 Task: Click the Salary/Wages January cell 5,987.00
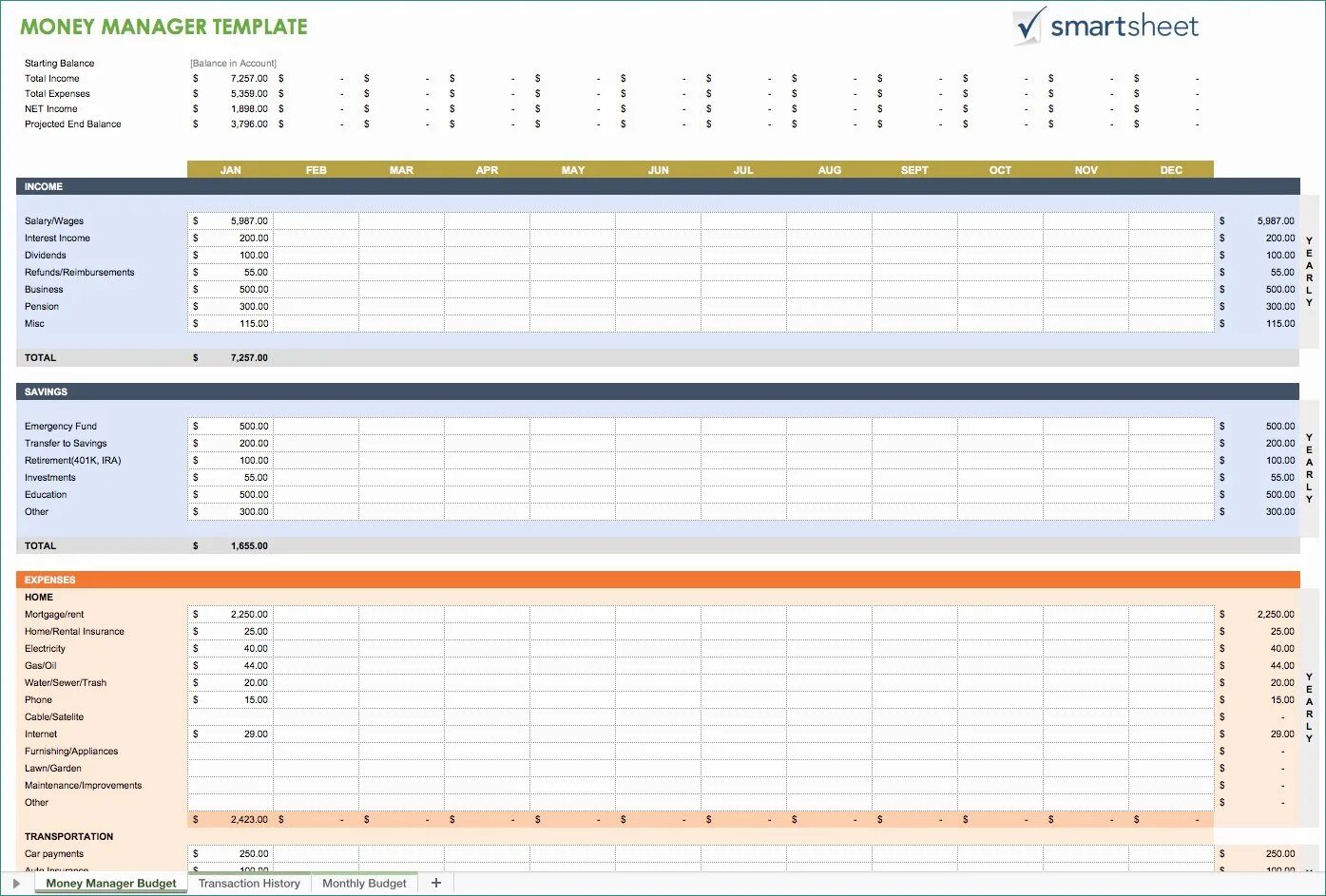tap(231, 221)
